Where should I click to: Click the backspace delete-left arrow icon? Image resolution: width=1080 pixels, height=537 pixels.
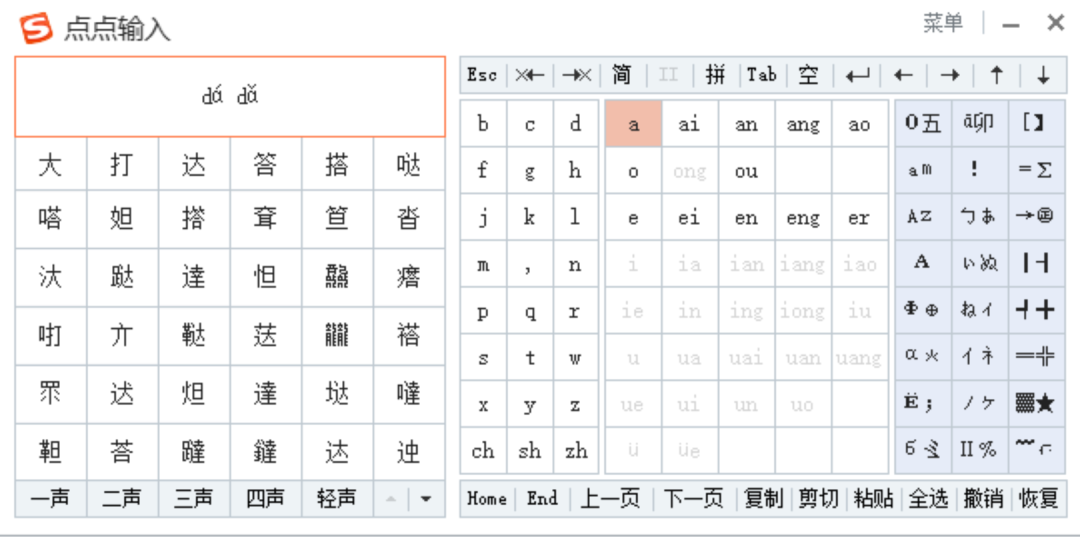click(x=530, y=75)
